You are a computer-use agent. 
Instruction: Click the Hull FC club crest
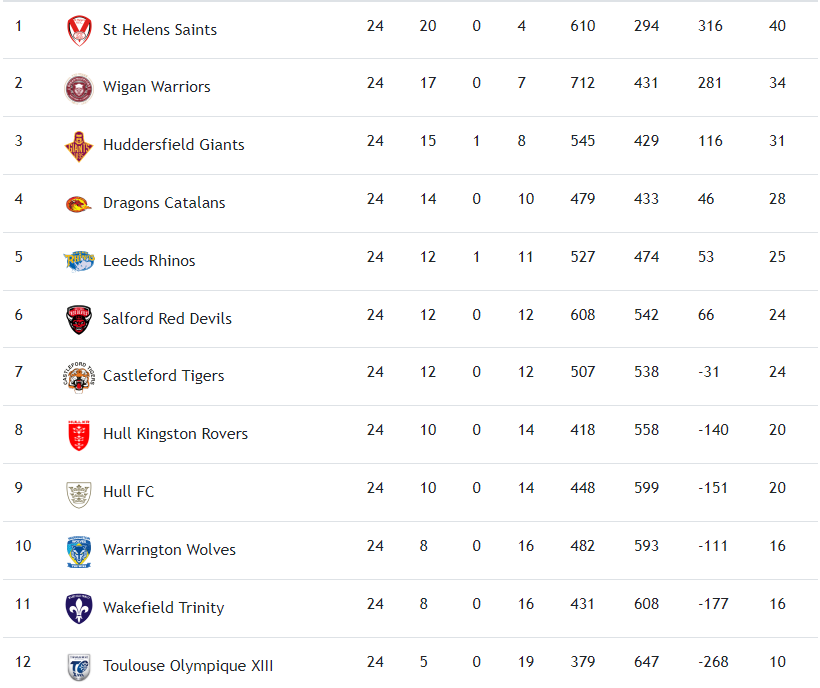(78, 493)
